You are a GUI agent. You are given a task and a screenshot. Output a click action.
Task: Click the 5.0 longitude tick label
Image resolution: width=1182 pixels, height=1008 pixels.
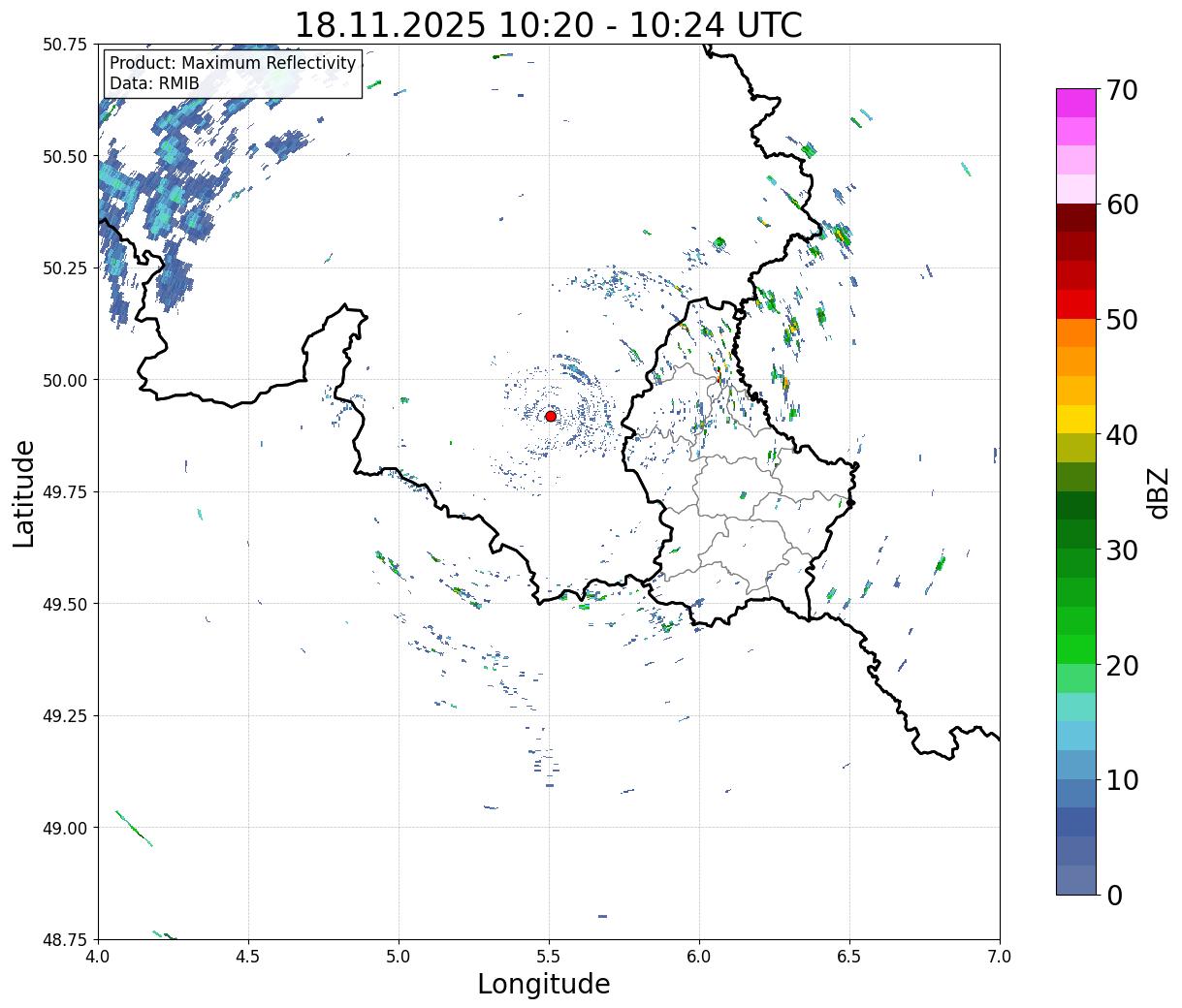[399, 956]
